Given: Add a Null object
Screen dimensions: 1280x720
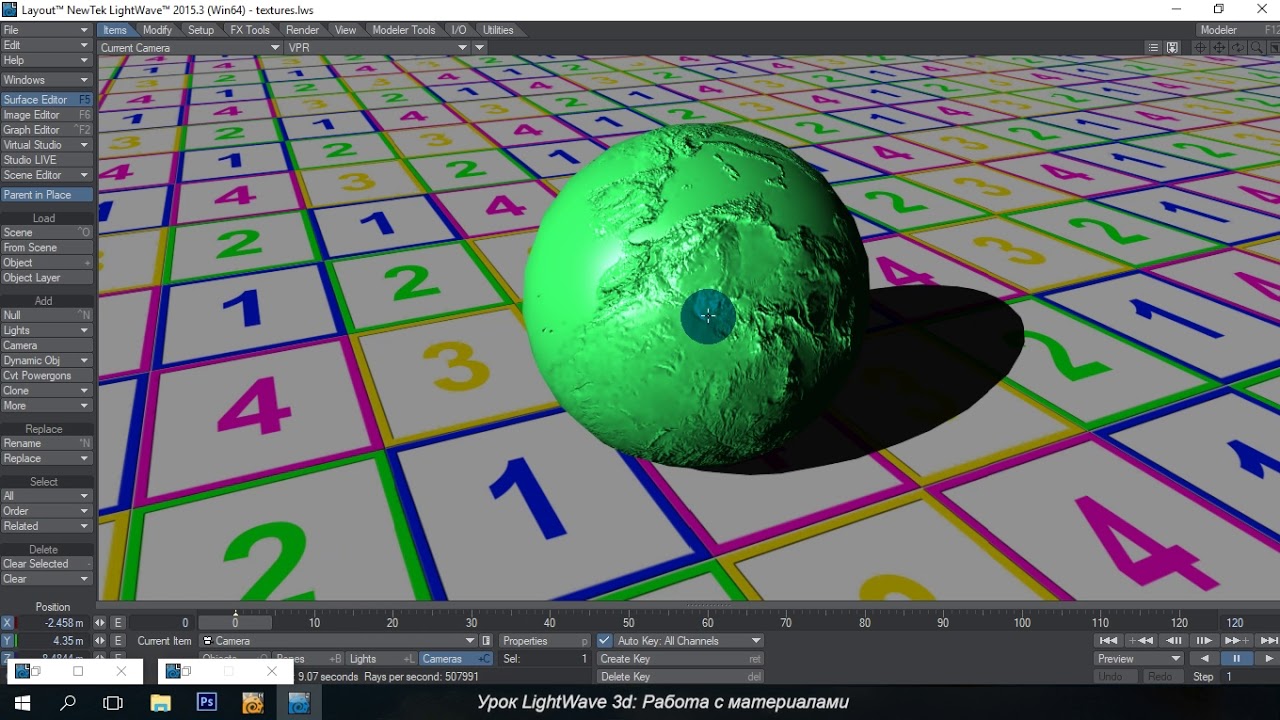Looking at the screenshot, I should click(x=47, y=315).
